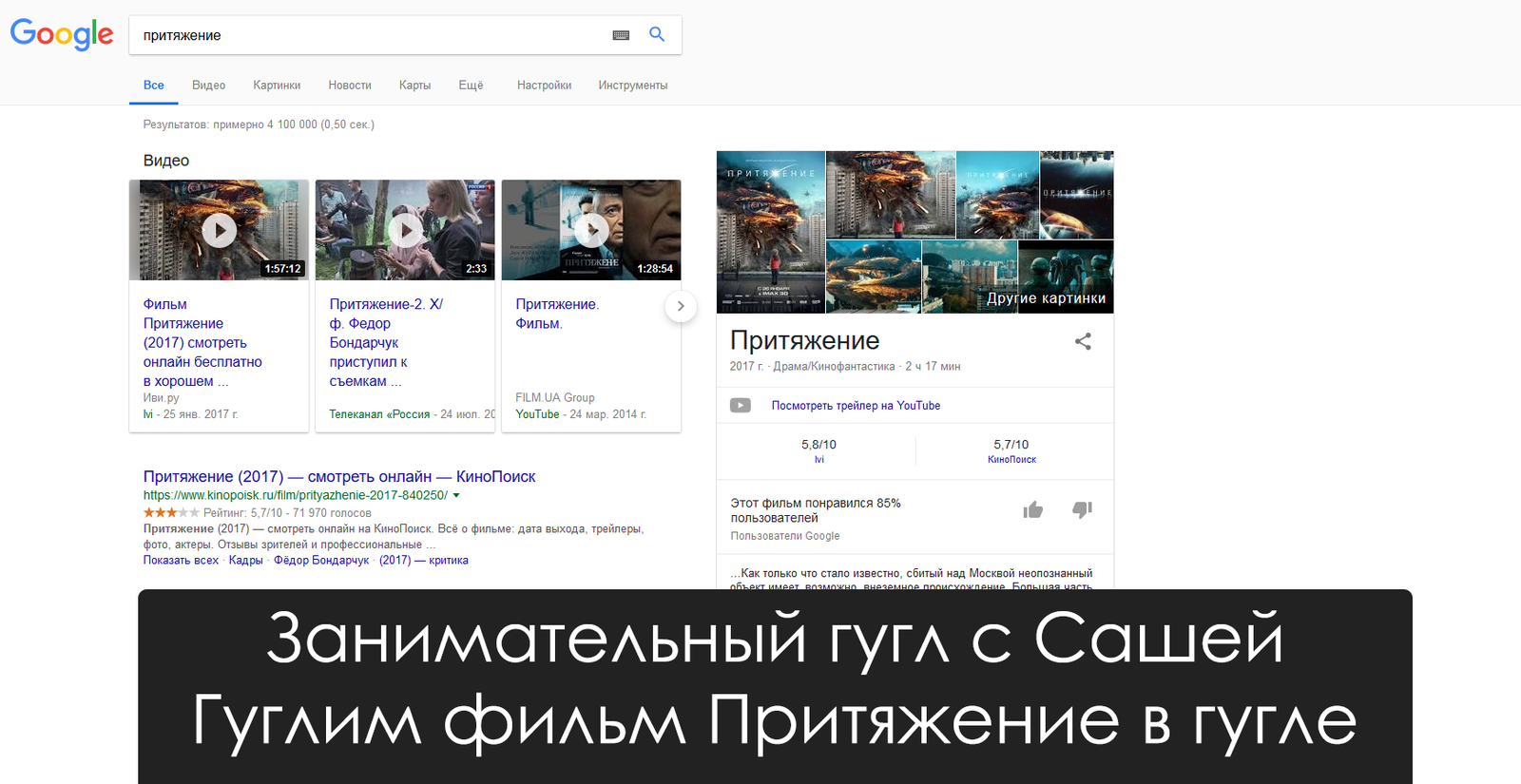Click the text Результатов: примерно 4 100 000
Screen dimensions: 1521x784
(259, 124)
